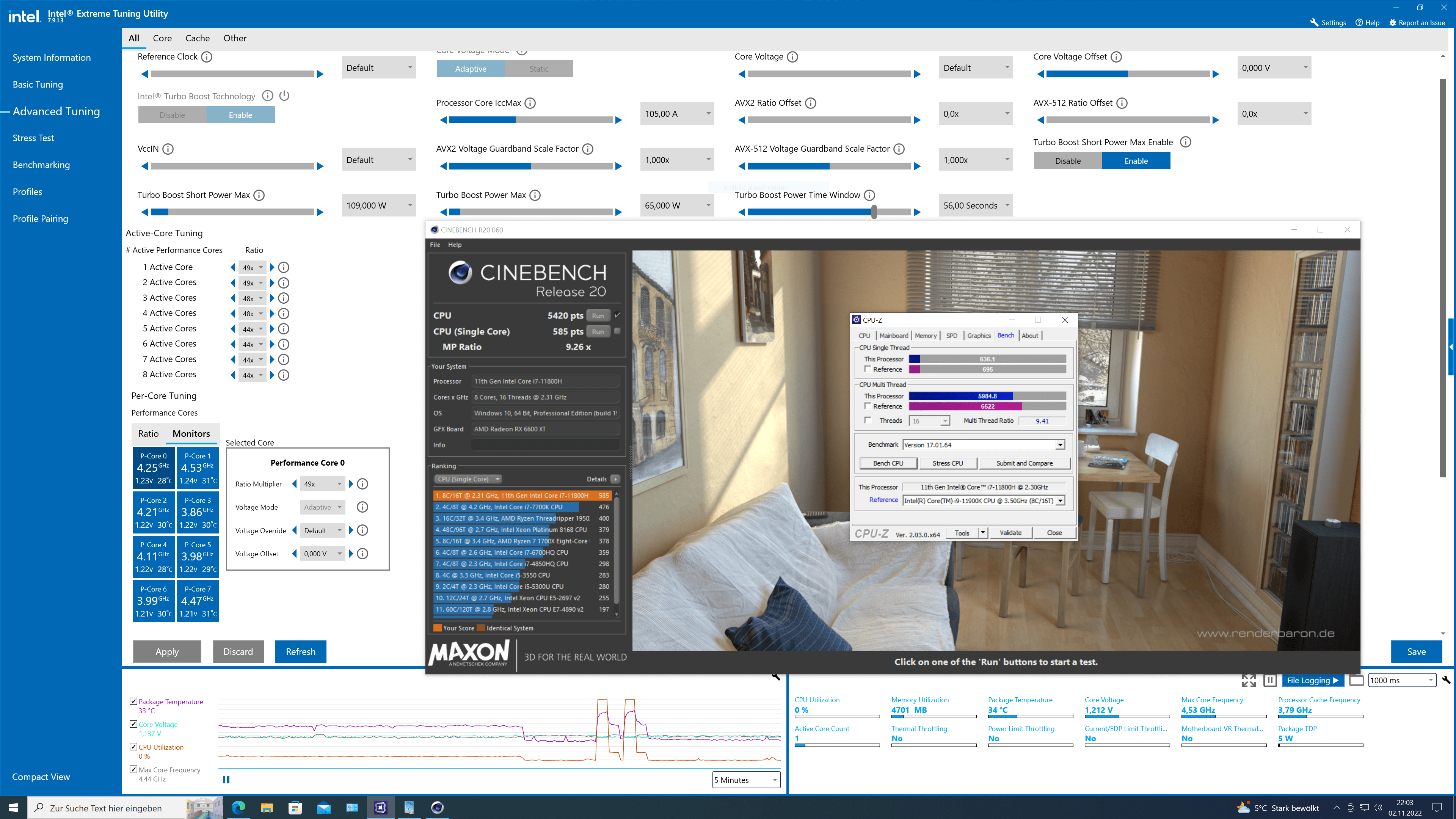This screenshot has width=1456, height=819.
Task: Decrease ratio for 3 Active Cores
Action: click(x=233, y=298)
